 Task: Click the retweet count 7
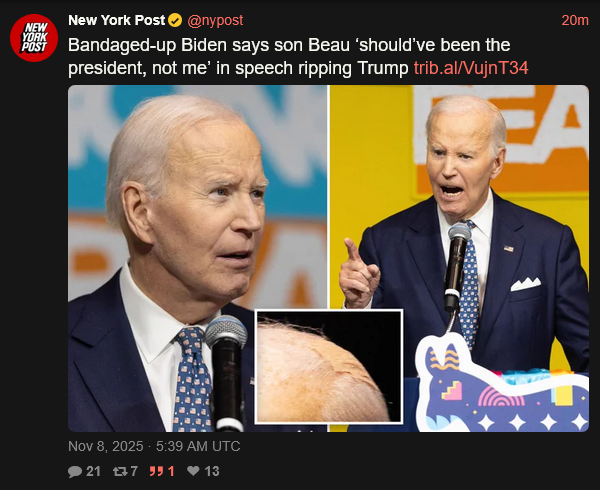point(134,471)
